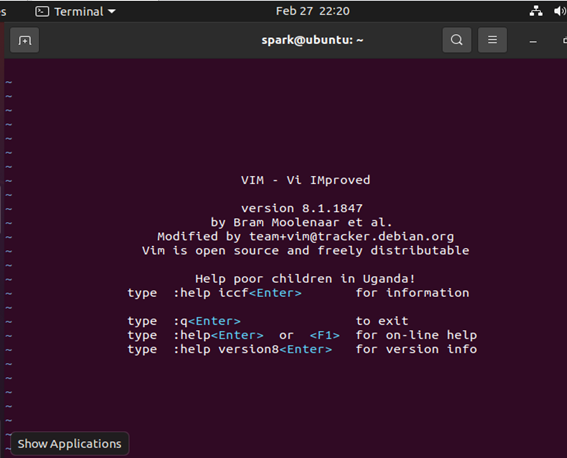Open a new terminal tab
The image size is (567, 458).
[x=24, y=40]
